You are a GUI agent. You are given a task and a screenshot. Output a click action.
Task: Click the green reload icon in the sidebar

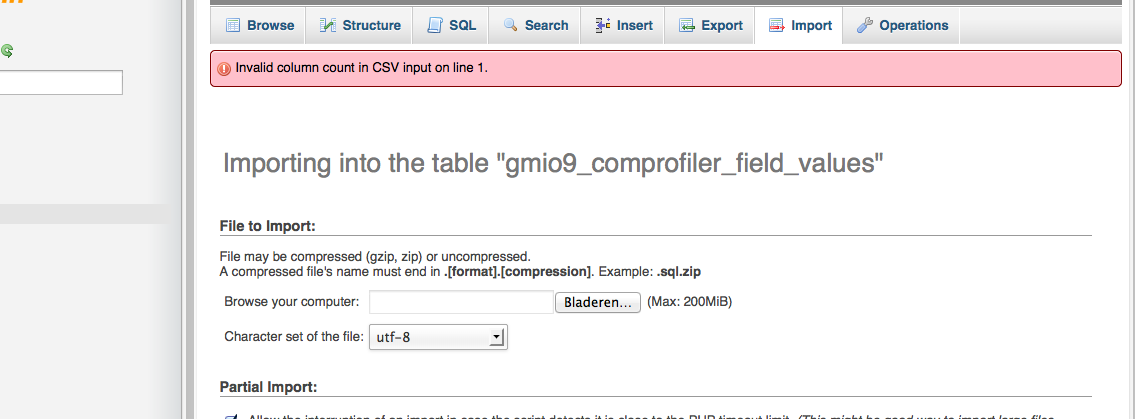[x=7, y=51]
